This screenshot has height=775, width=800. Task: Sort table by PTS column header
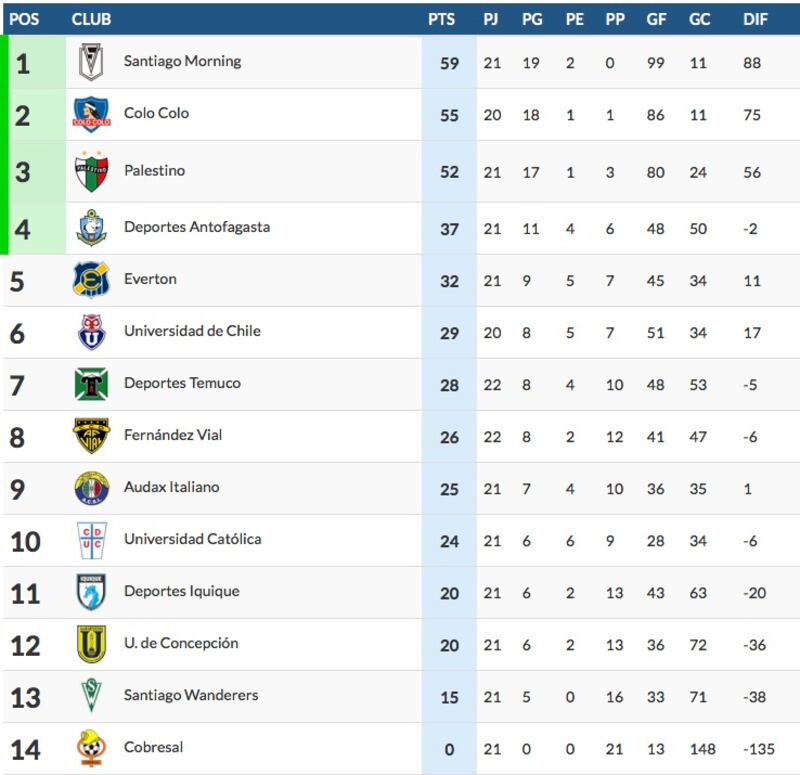click(x=441, y=19)
